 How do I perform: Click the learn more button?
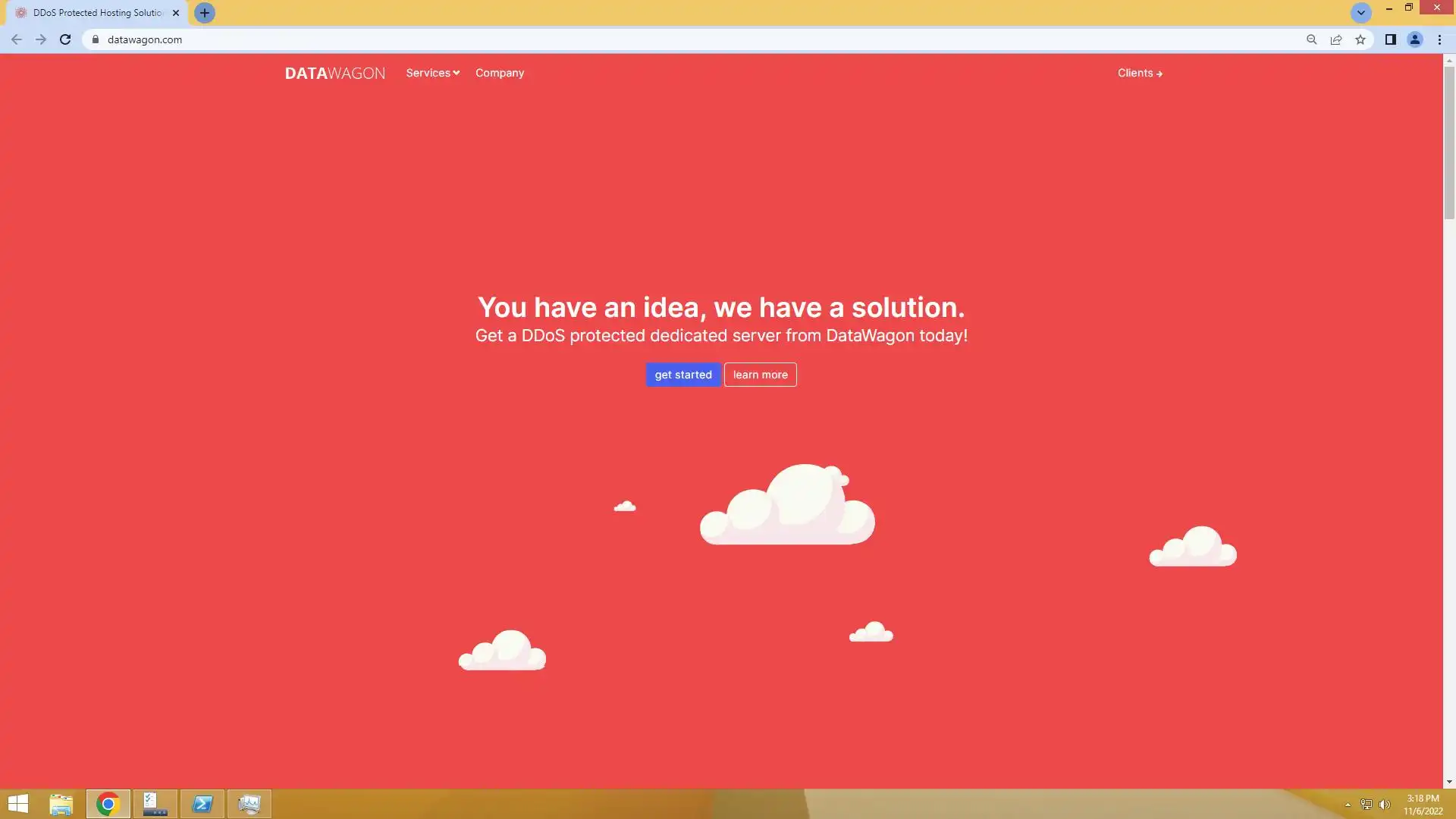point(760,375)
